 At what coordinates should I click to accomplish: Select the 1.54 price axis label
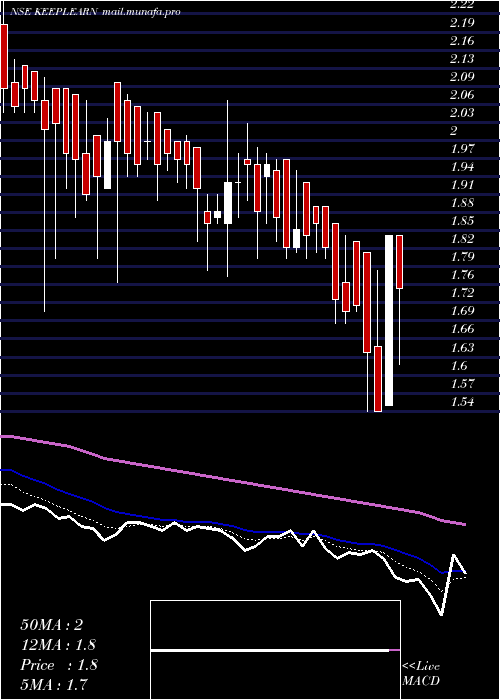click(x=462, y=402)
